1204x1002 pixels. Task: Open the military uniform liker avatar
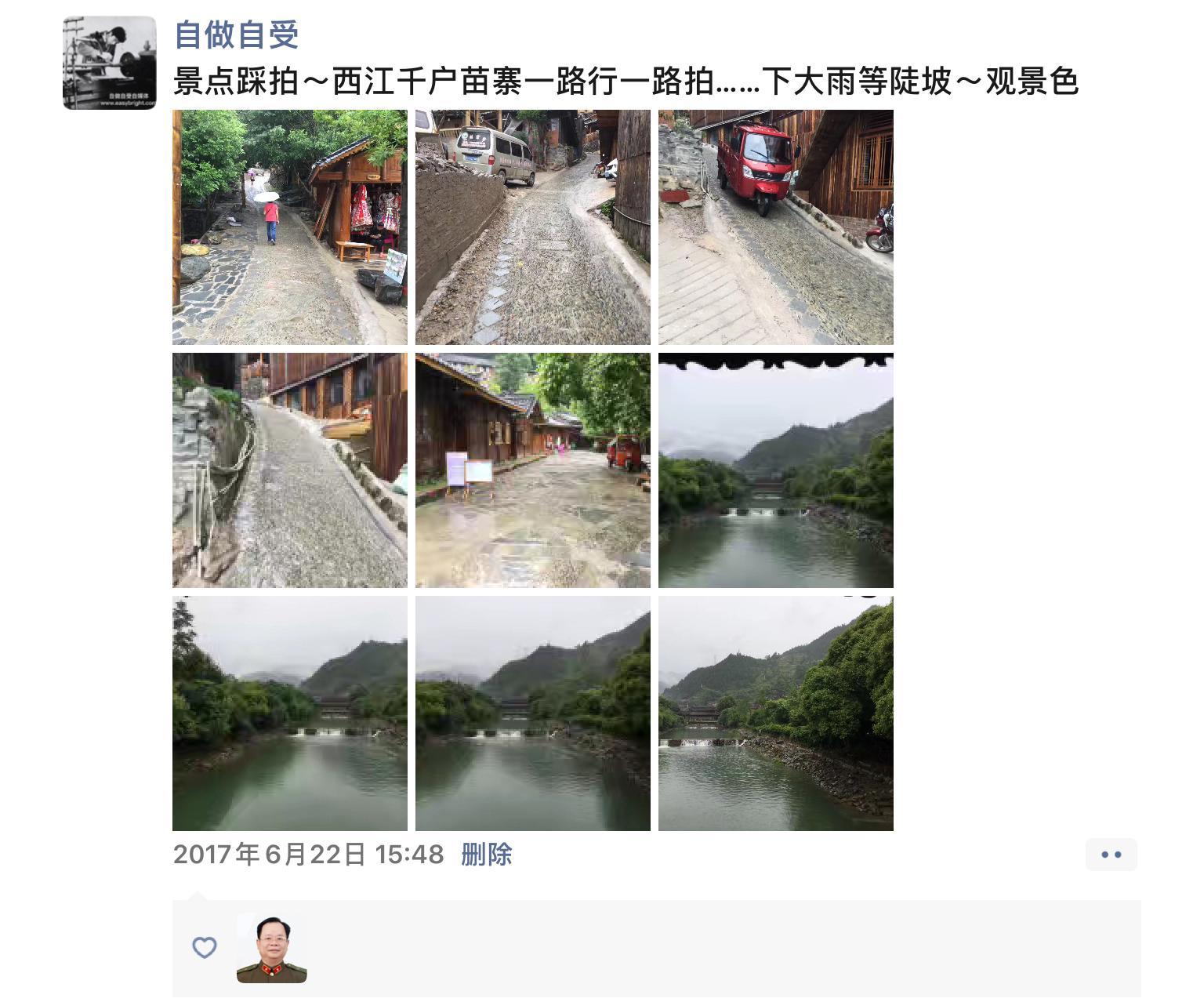tap(271, 948)
